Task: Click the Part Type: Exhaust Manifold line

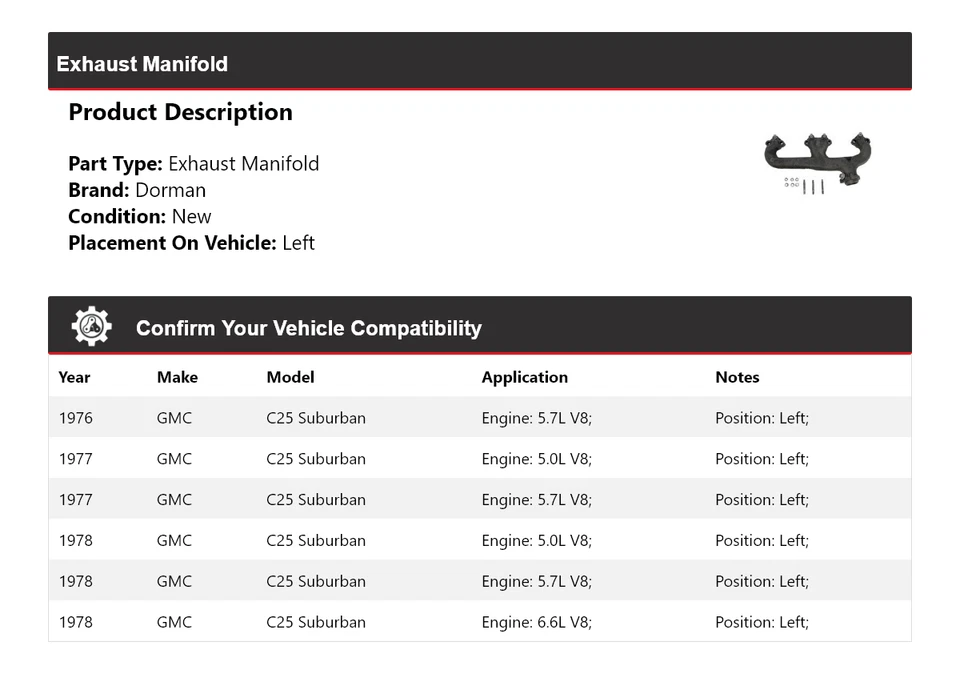Action: point(193,164)
